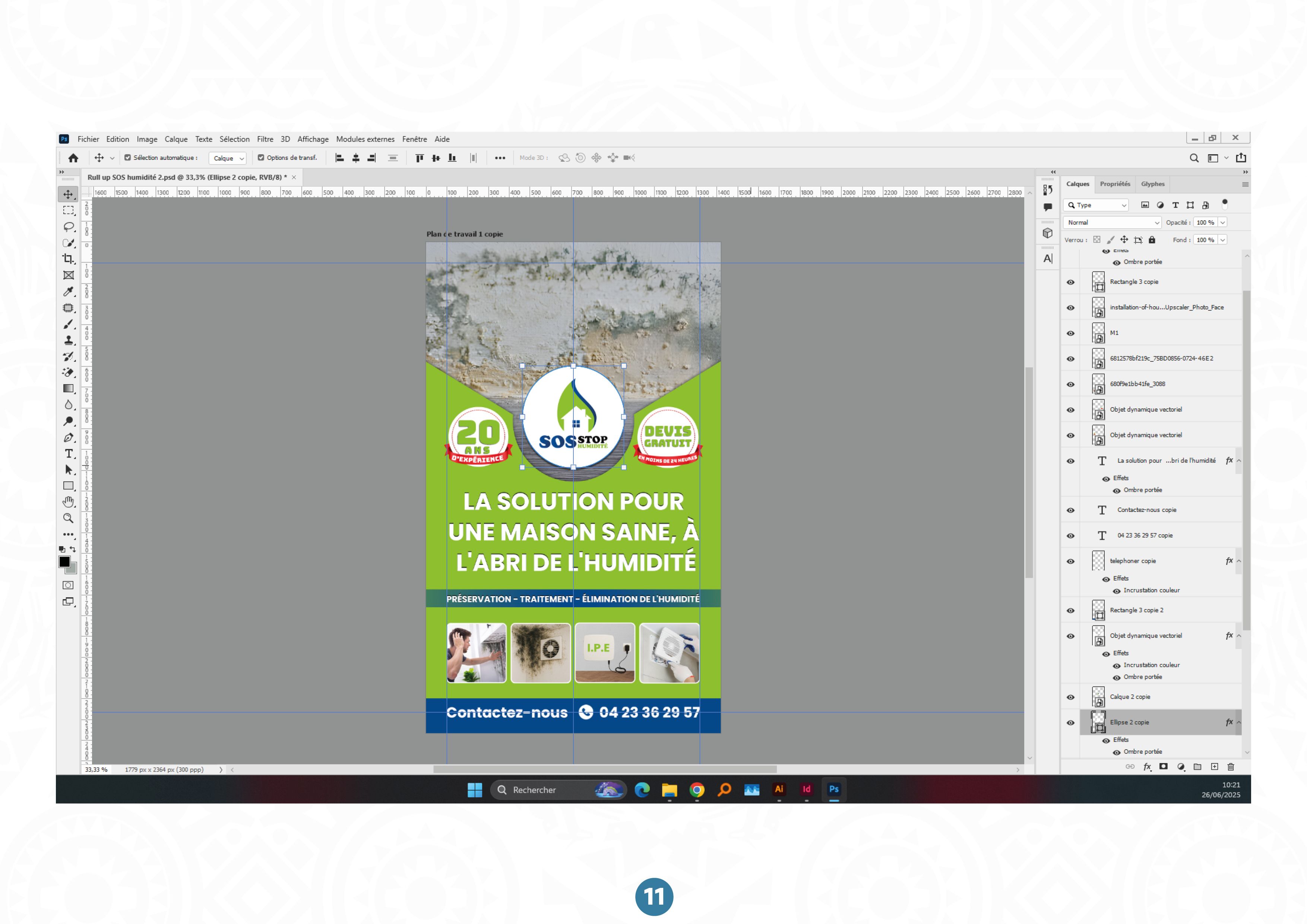Hide the Rectangle 3 copie layer
1307x924 pixels.
(1070, 282)
